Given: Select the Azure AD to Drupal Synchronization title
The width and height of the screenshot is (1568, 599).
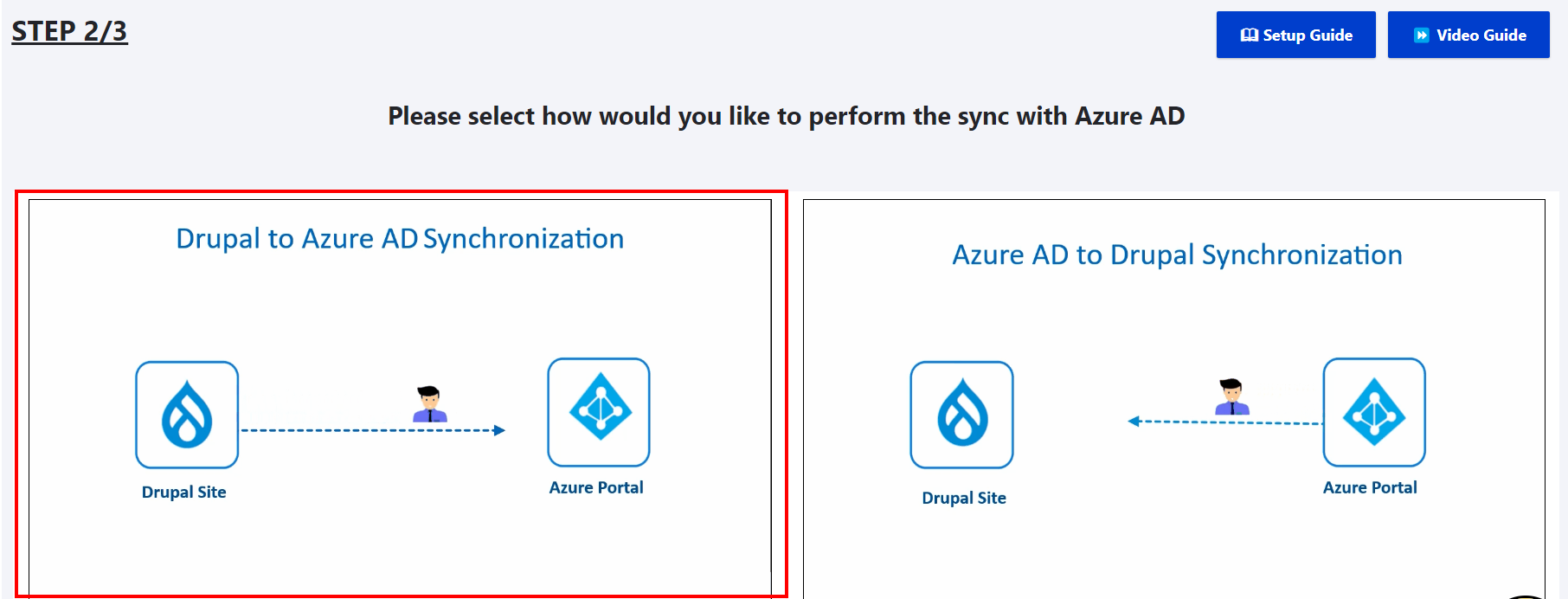Looking at the screenshot, I should tap(1177, 255).
